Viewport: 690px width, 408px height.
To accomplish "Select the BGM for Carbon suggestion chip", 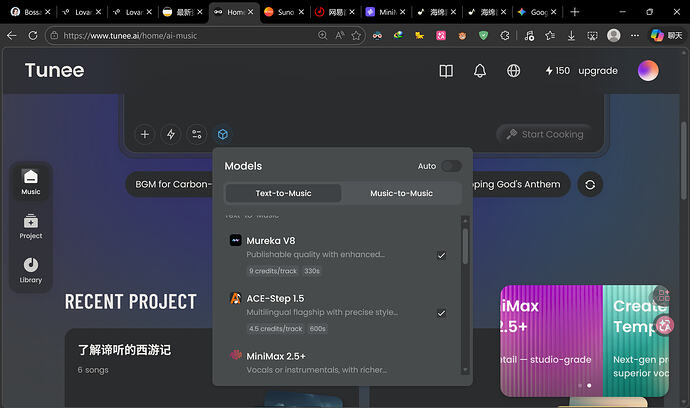I will [169, 184].
